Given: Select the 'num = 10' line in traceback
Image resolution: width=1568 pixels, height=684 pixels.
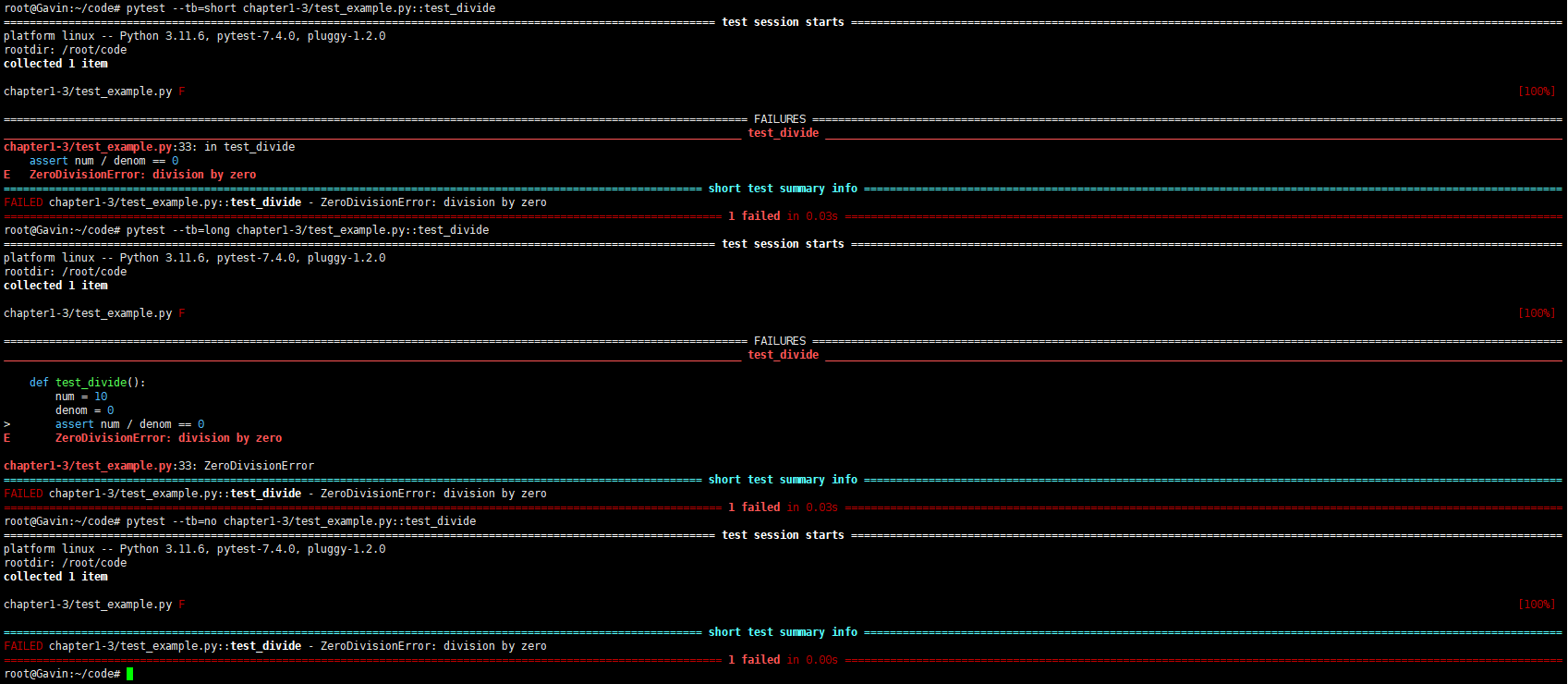Looking at the screenshot, I should pos(81,397).
